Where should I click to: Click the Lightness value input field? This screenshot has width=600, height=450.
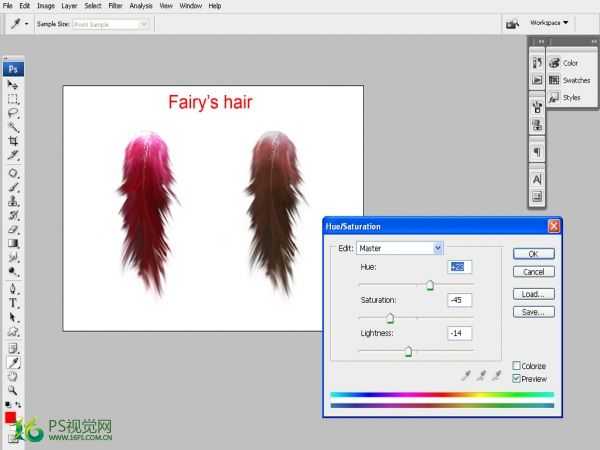pyautogui.click(x=460, y=333)
